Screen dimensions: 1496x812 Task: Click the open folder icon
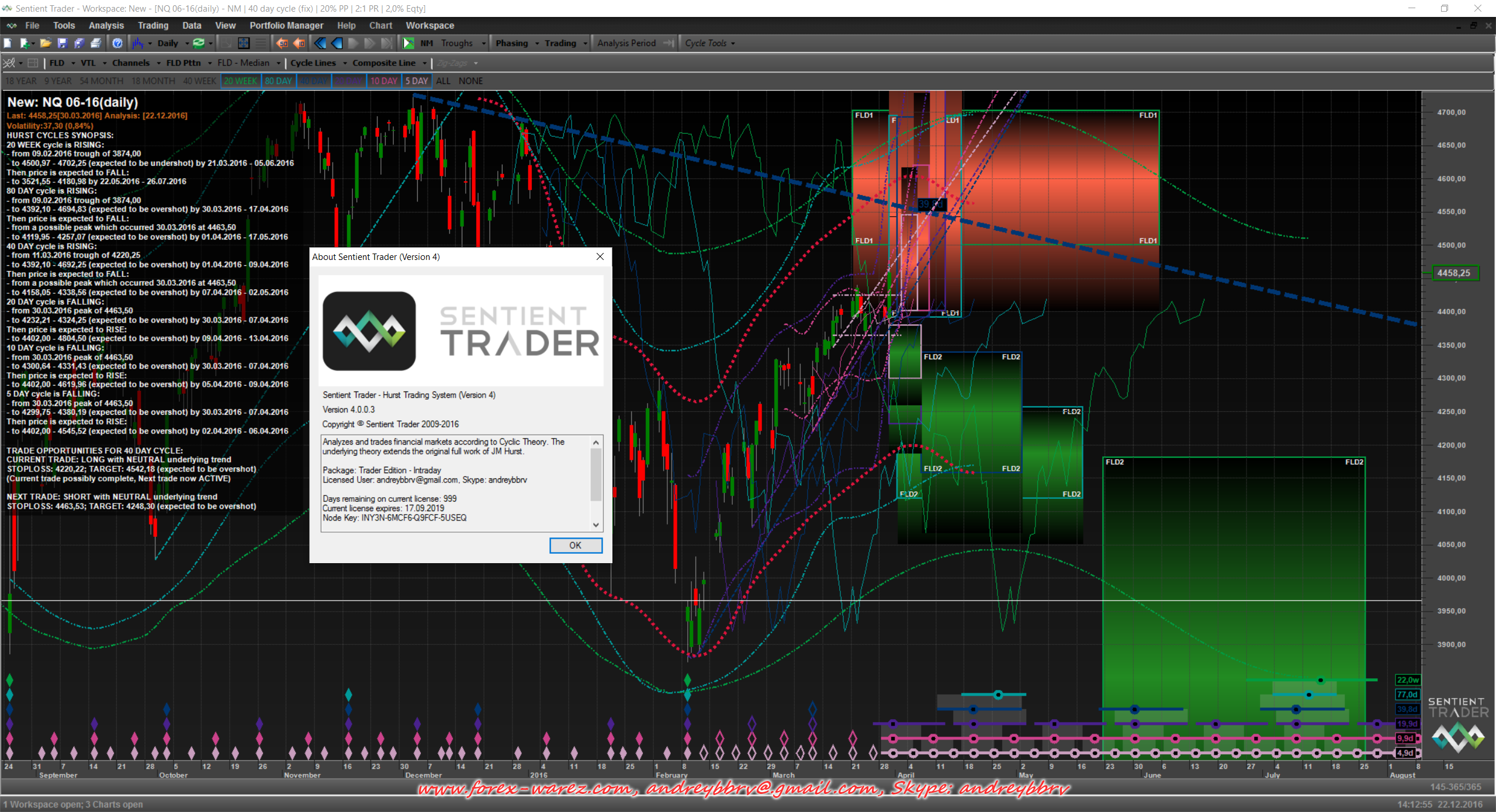(x=46, y=43)
